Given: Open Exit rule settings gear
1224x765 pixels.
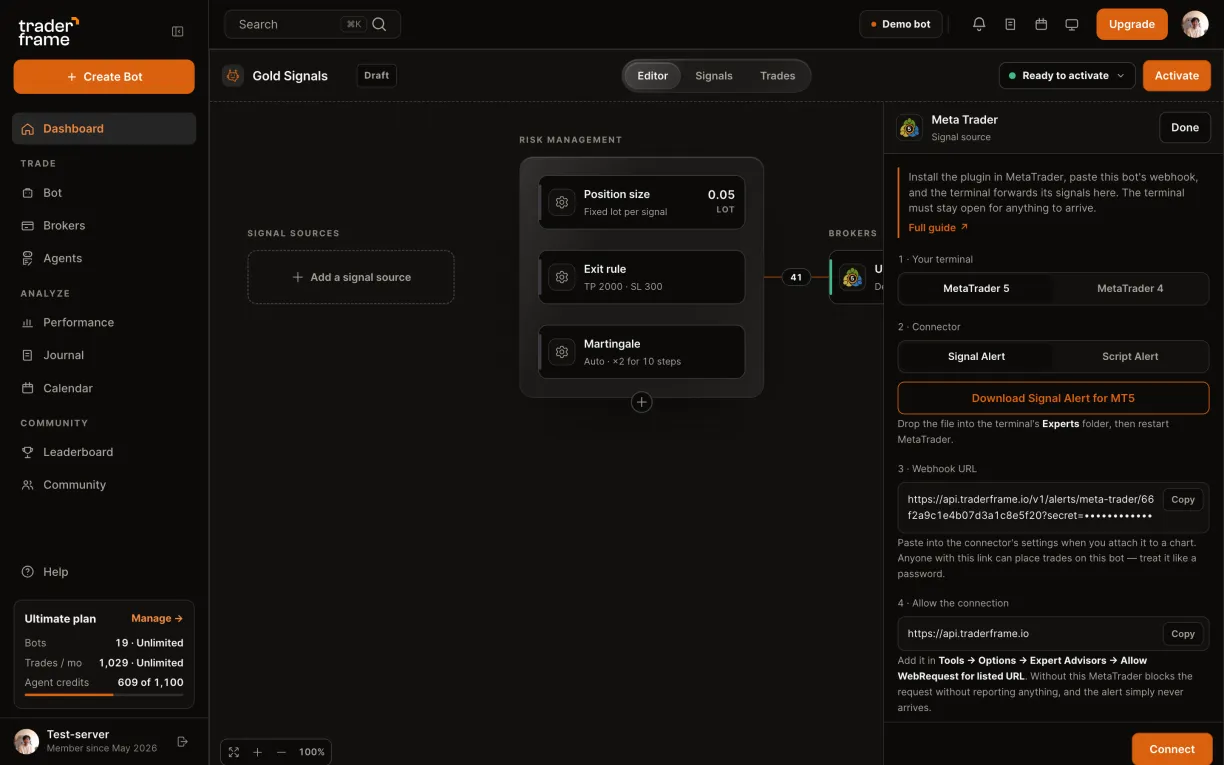Looking at the screenshot, I should 562,277.
